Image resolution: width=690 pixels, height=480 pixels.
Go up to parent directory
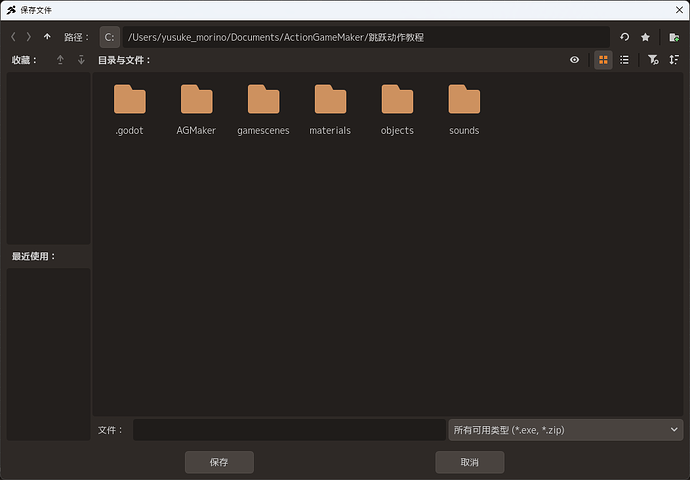47,37
